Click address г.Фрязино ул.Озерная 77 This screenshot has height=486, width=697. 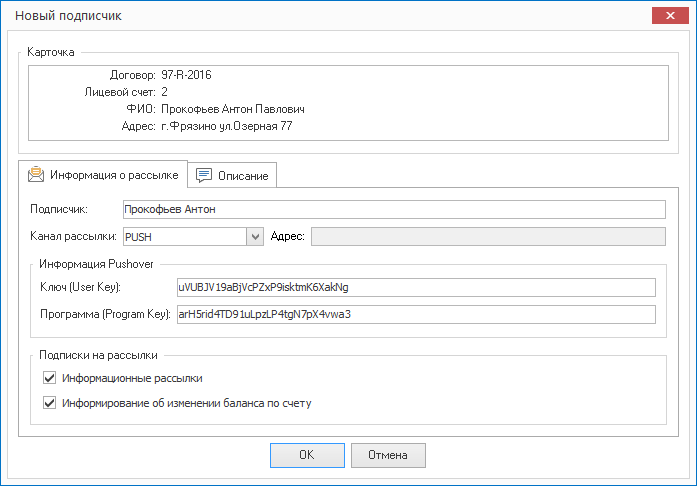pyautogui.click(x=227, y=126)
